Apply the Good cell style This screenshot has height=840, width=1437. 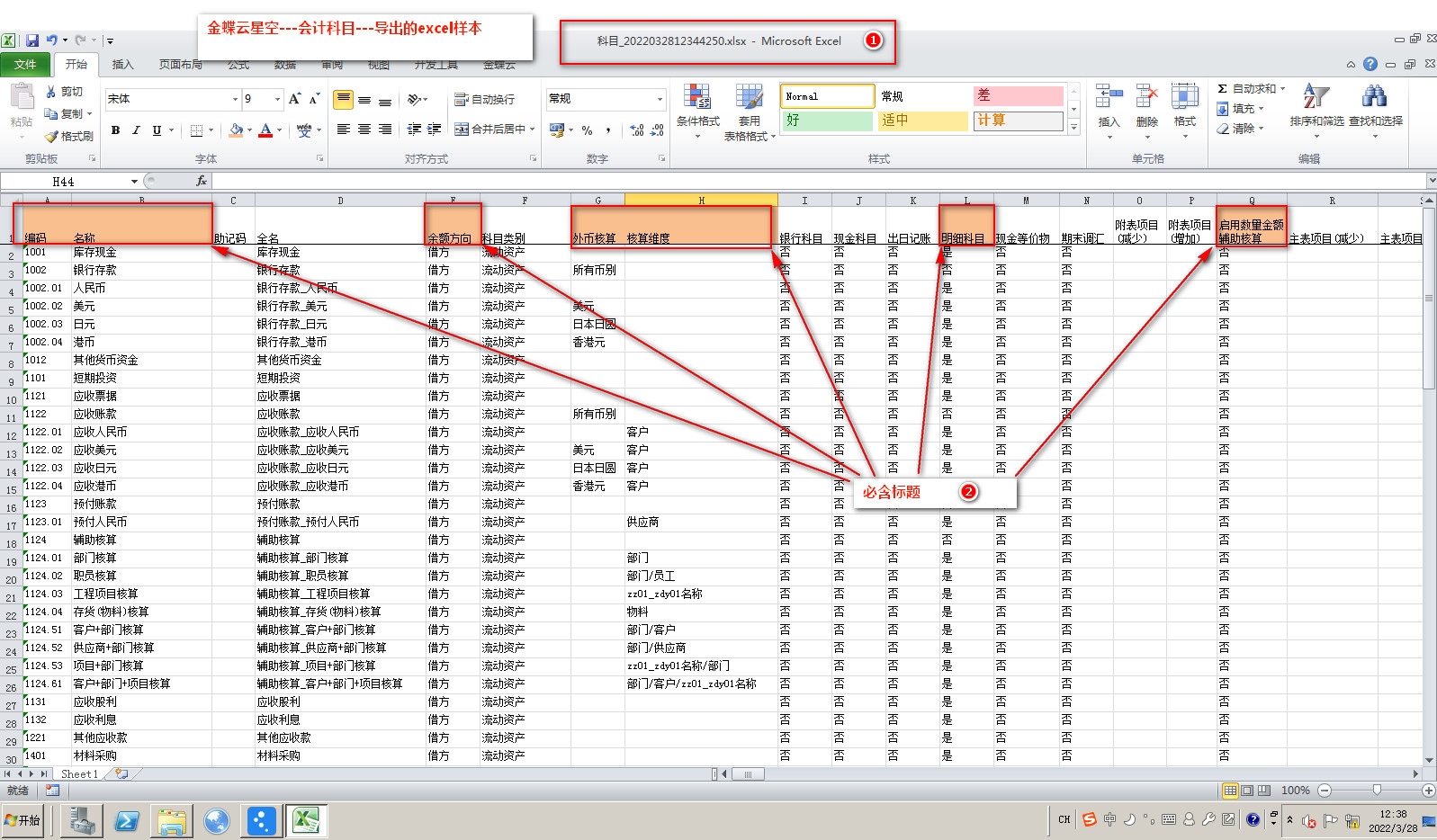(826, 121)
